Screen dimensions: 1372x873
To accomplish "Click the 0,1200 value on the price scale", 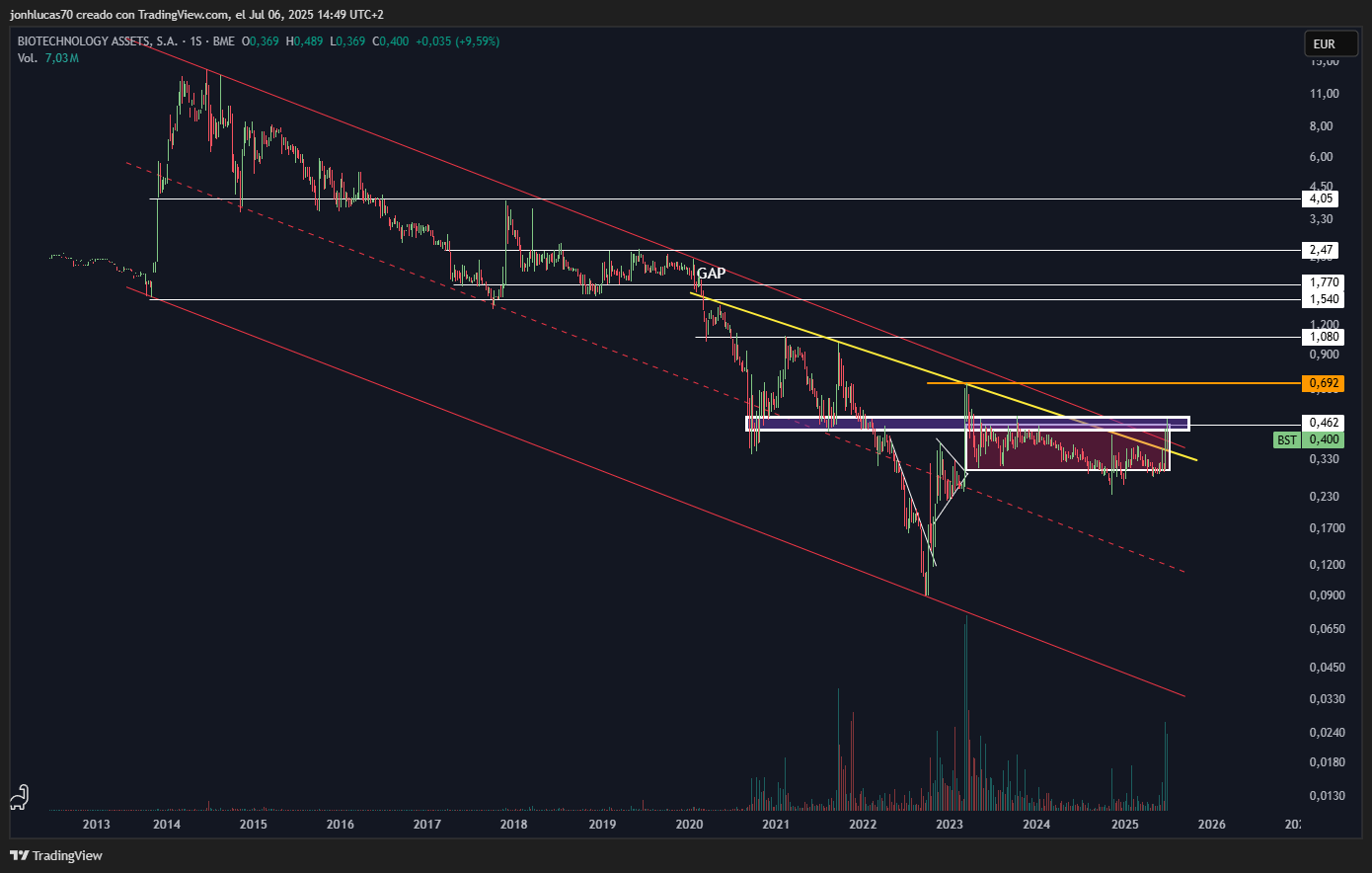I will point(1328,565).
